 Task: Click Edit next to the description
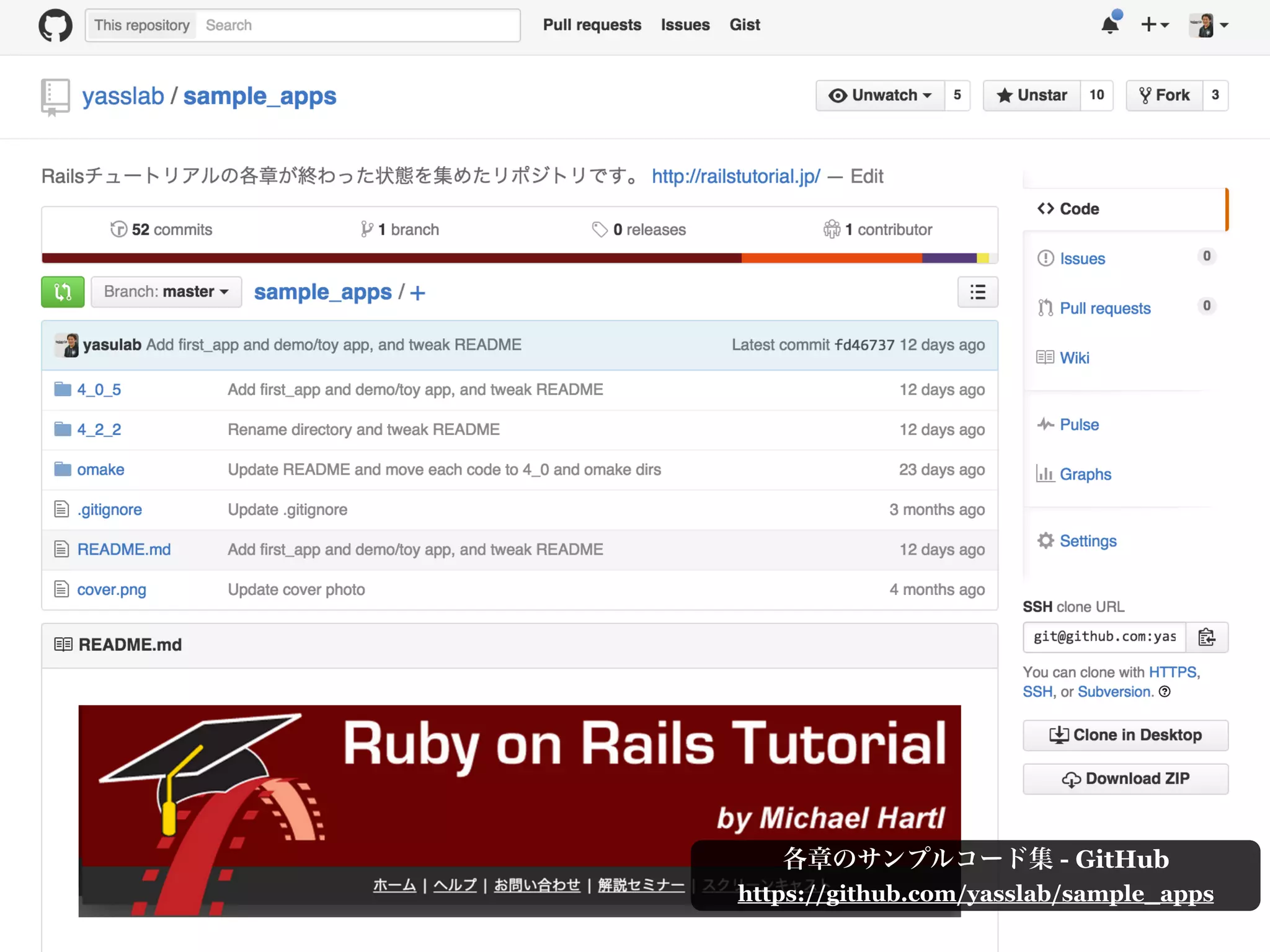click(866, 177)
